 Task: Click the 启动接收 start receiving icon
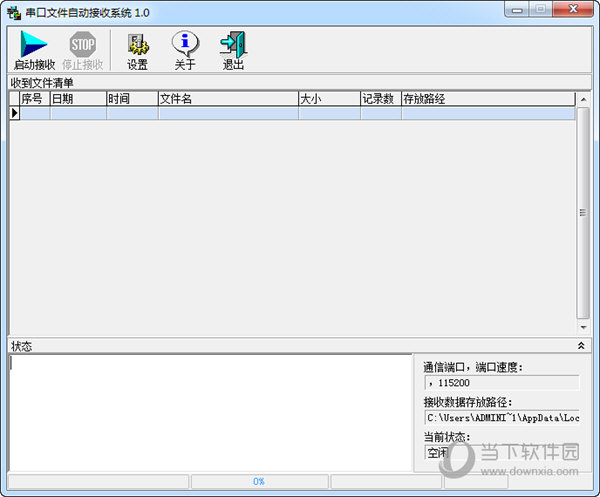34,45
